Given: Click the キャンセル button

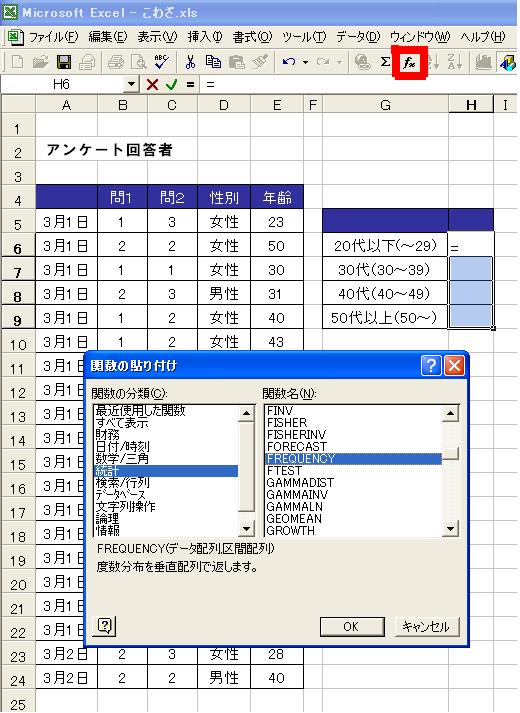Looking at the screenshot, I should (426, 627).
